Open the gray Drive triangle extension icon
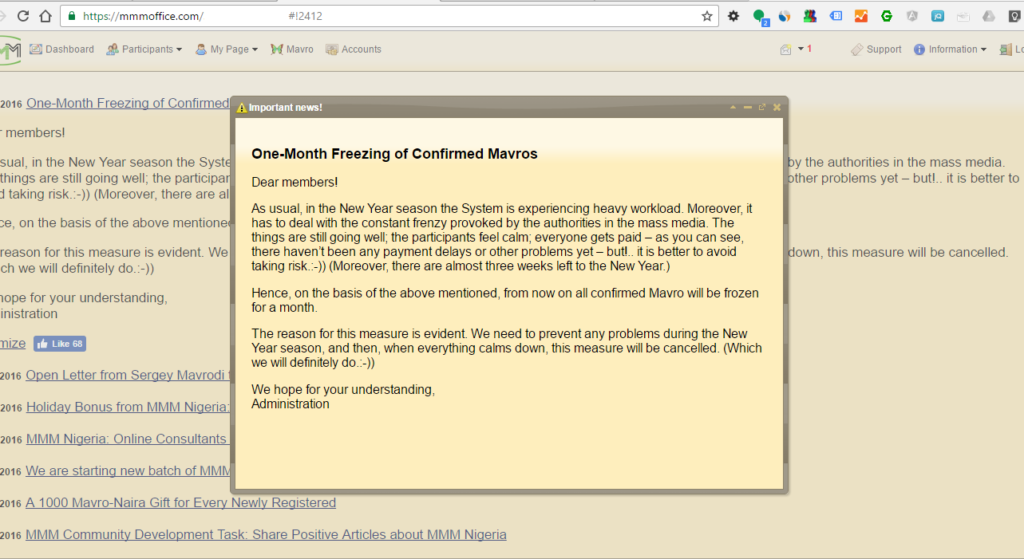This screenshot has width=1024, height=559. click(x=989, y=16)
